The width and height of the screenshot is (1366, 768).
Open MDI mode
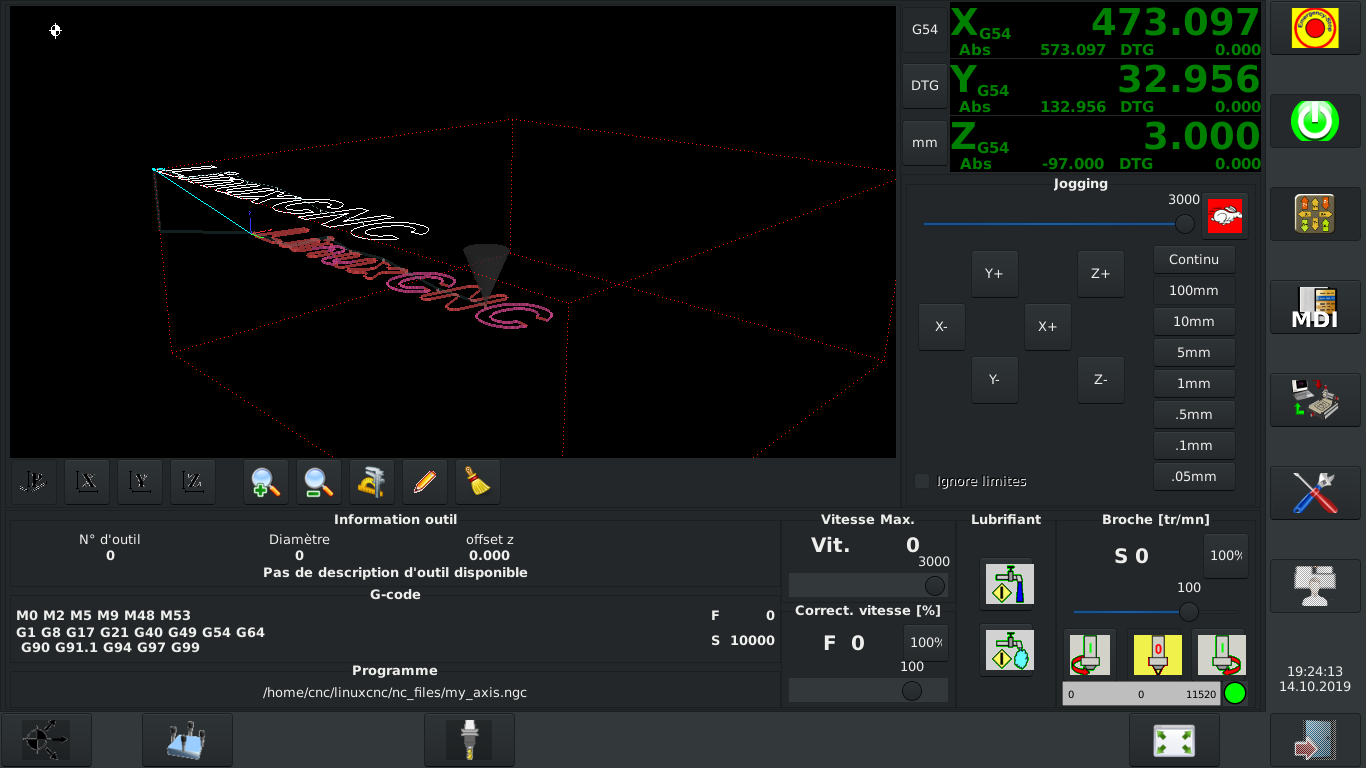1315,307
